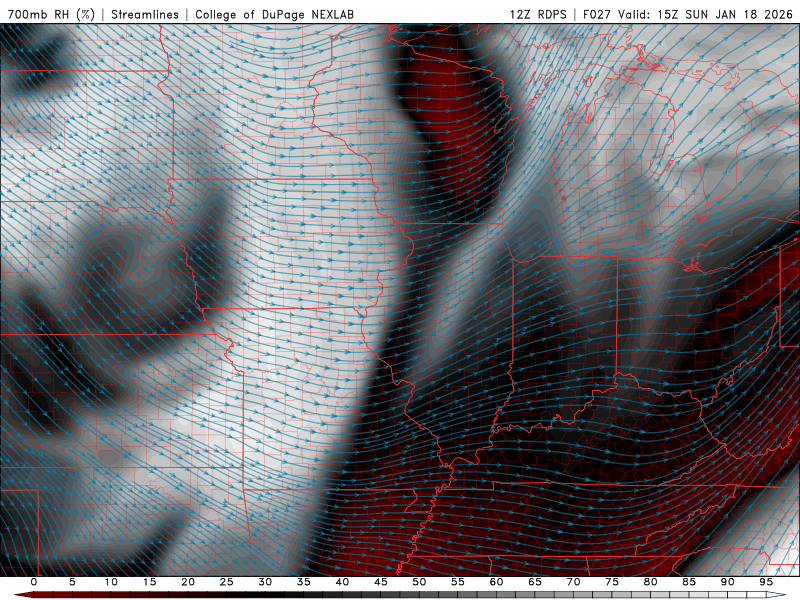This screenshot has height=600, width=800.
Task: Click the 15 label on the RH scale
Action: pyautogui.click(x=149, y=582)
